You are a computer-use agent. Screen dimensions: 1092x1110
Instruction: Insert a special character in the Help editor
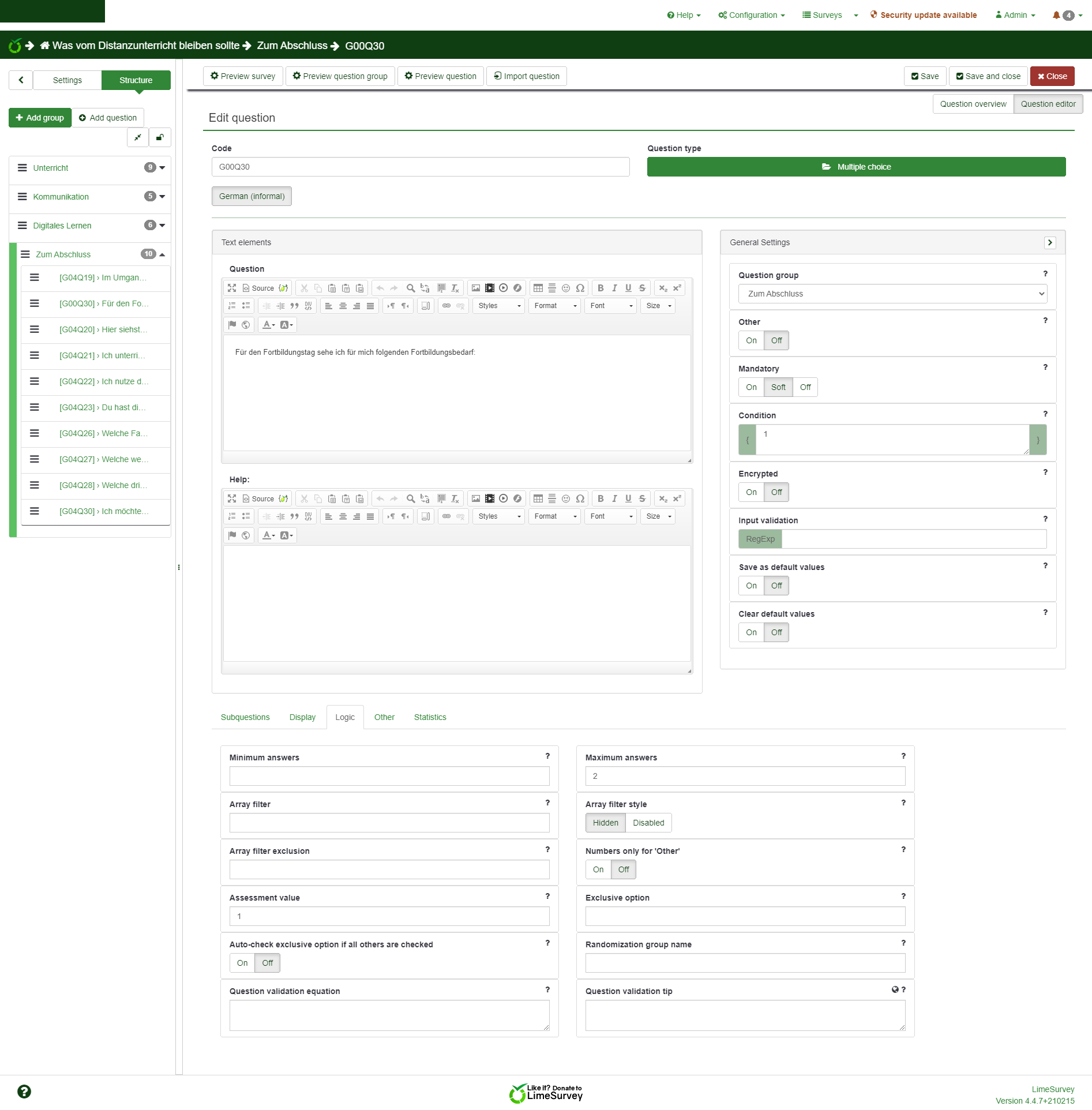point(580,498)
